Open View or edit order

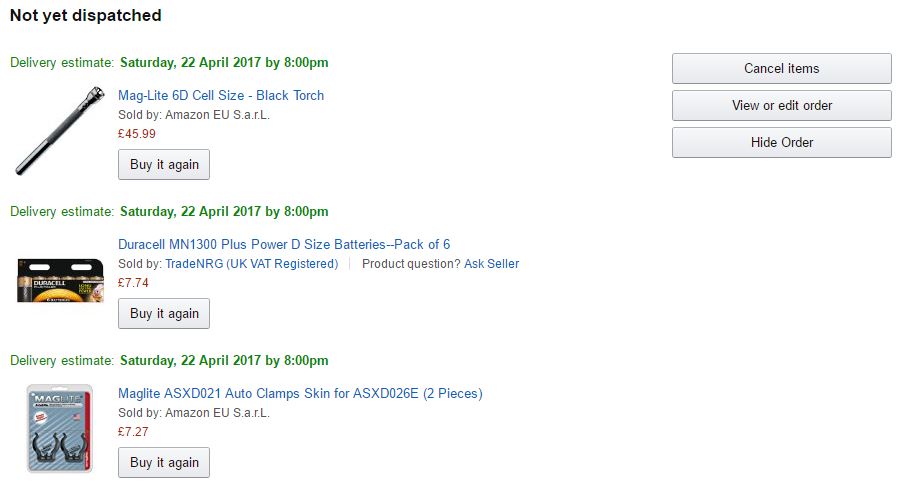point(781,106)
